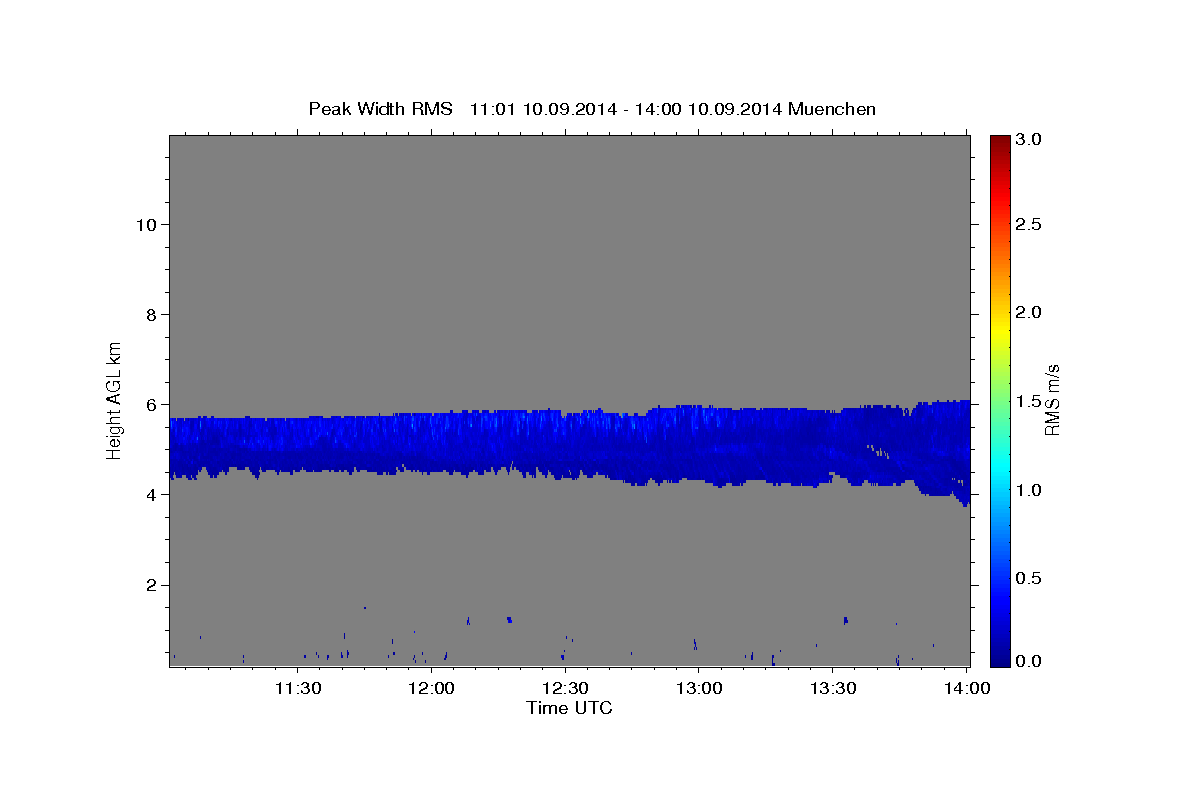Click the 11:30 time tick label
1200x800 pixels.
tap(298, 688)
